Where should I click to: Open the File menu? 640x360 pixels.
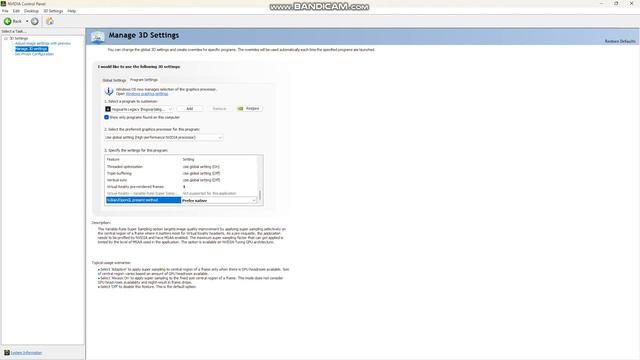point(5,11)
